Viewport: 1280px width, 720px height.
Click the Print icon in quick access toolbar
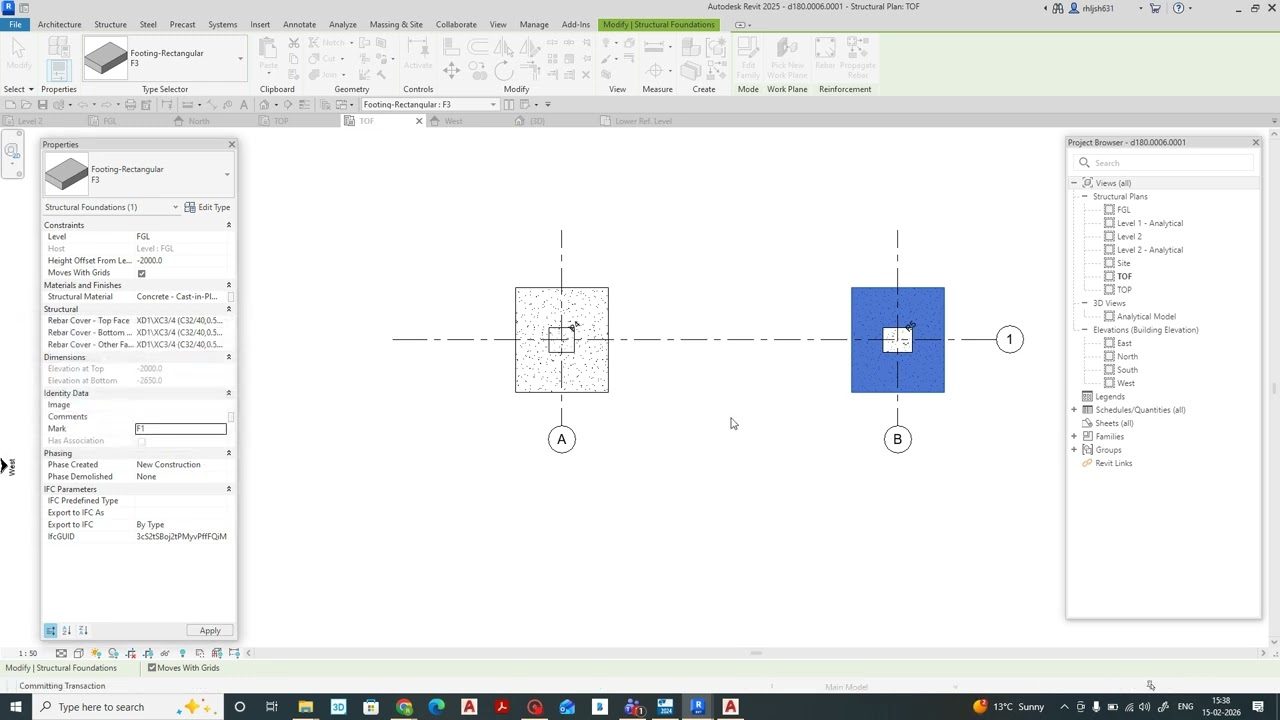click(130, 104)
